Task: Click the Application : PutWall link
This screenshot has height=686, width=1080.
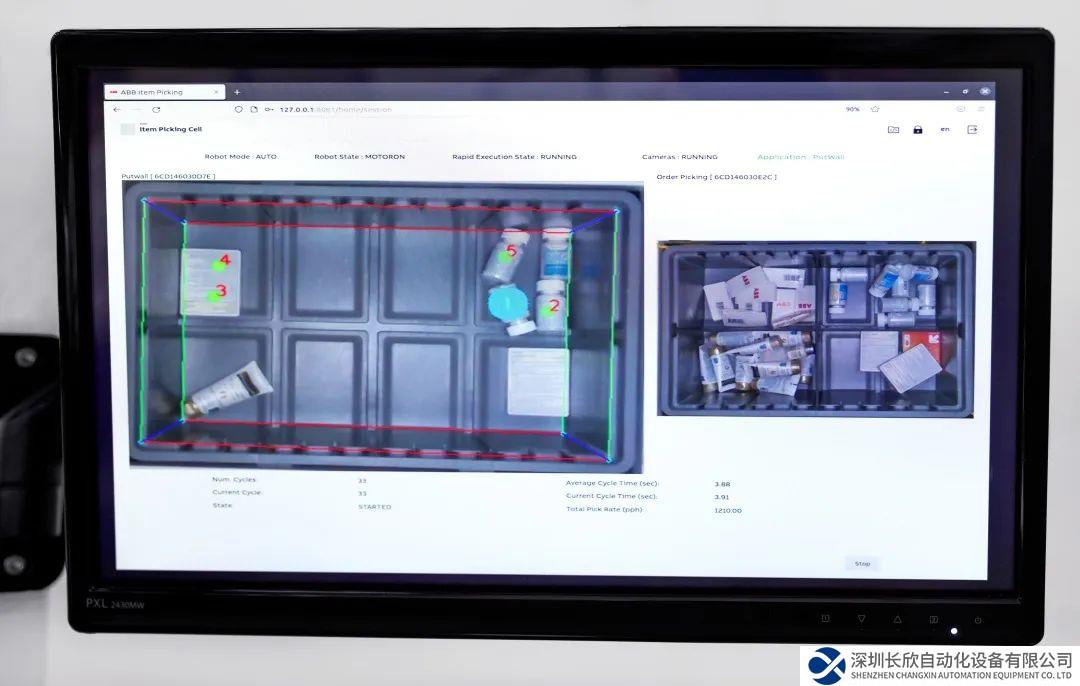Action: point(800,157)
